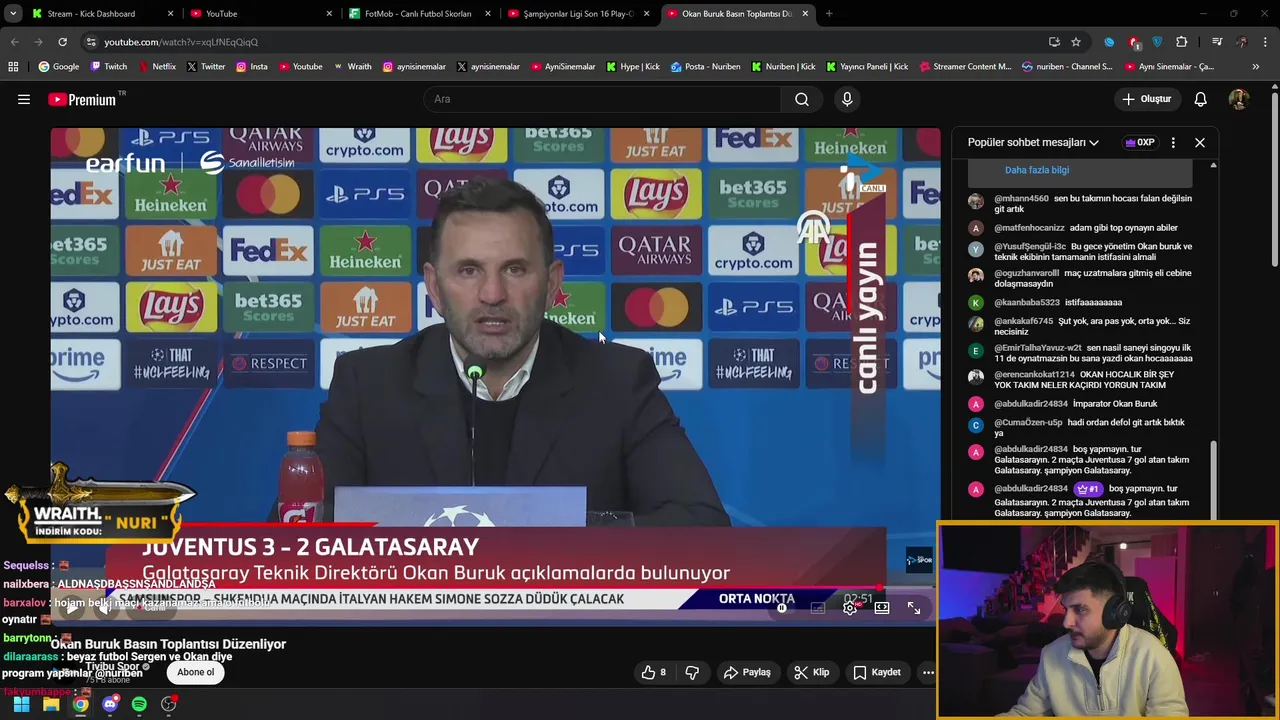Screen dimensions: 1280x720
Task: Dislike the video with thumbs down
Action: [692, 672]
